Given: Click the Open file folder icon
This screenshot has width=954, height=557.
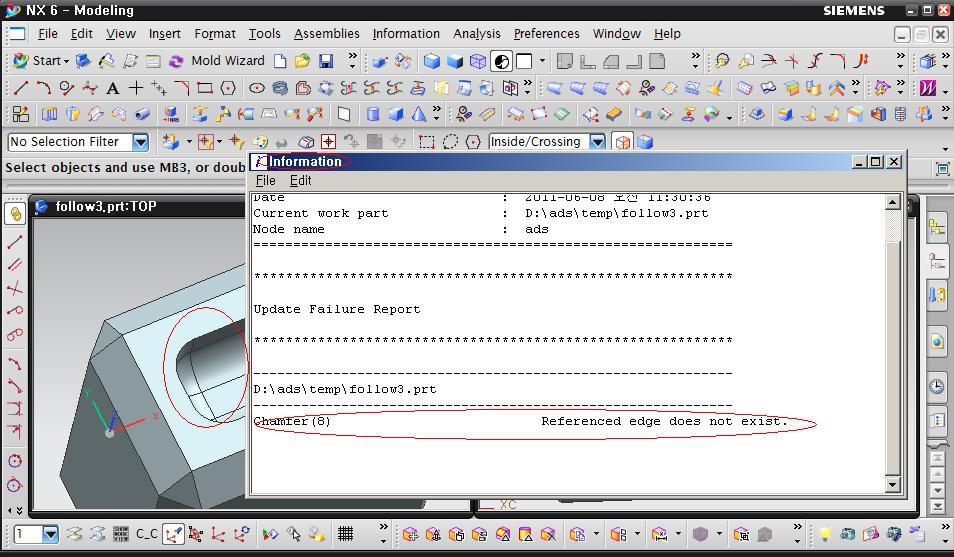Looking at the screenshot, I should point(302,61).
